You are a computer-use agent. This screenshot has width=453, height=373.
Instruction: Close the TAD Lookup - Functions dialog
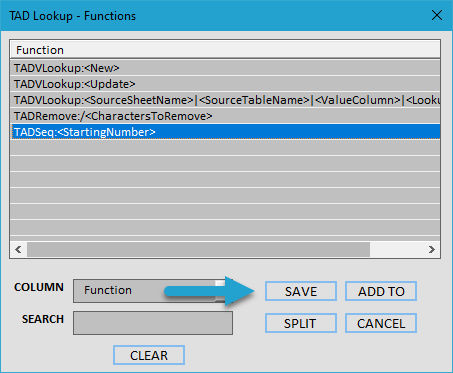(x=437, y=15)
